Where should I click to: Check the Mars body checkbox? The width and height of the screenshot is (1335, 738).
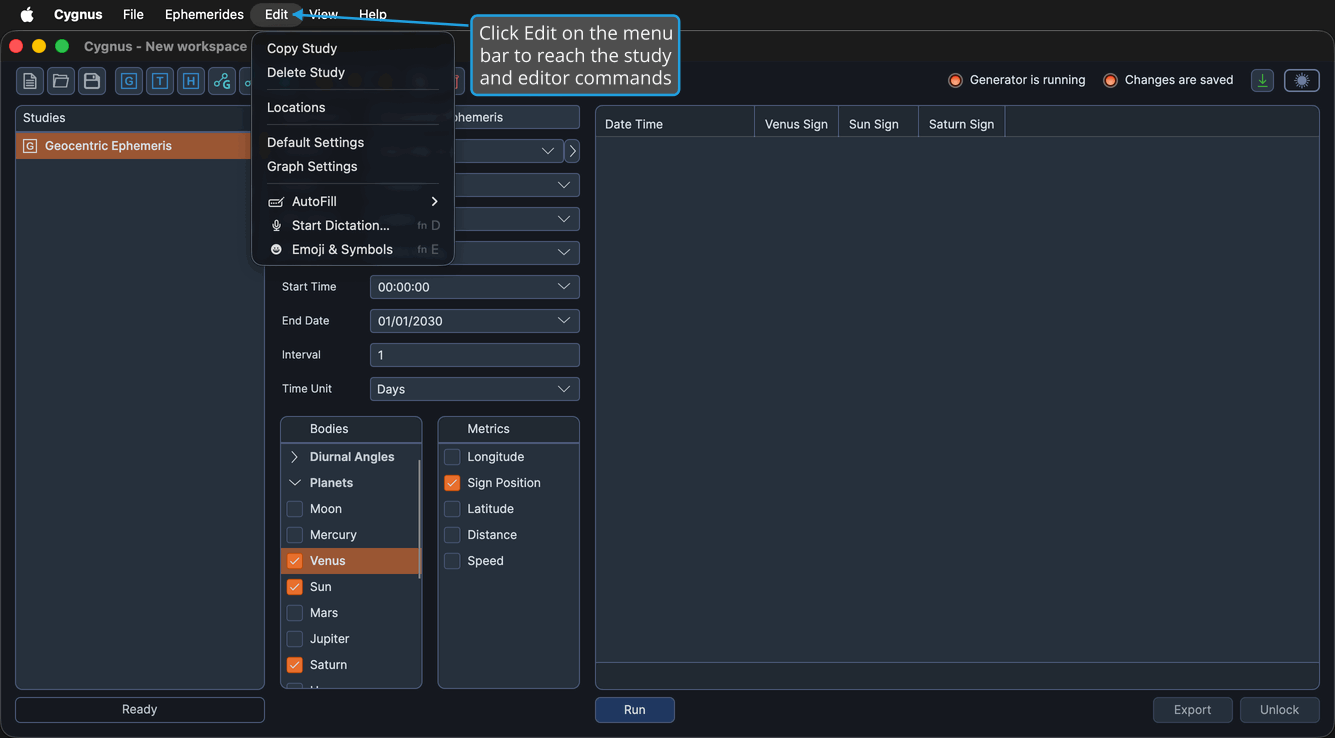click(x=295, y=613)
